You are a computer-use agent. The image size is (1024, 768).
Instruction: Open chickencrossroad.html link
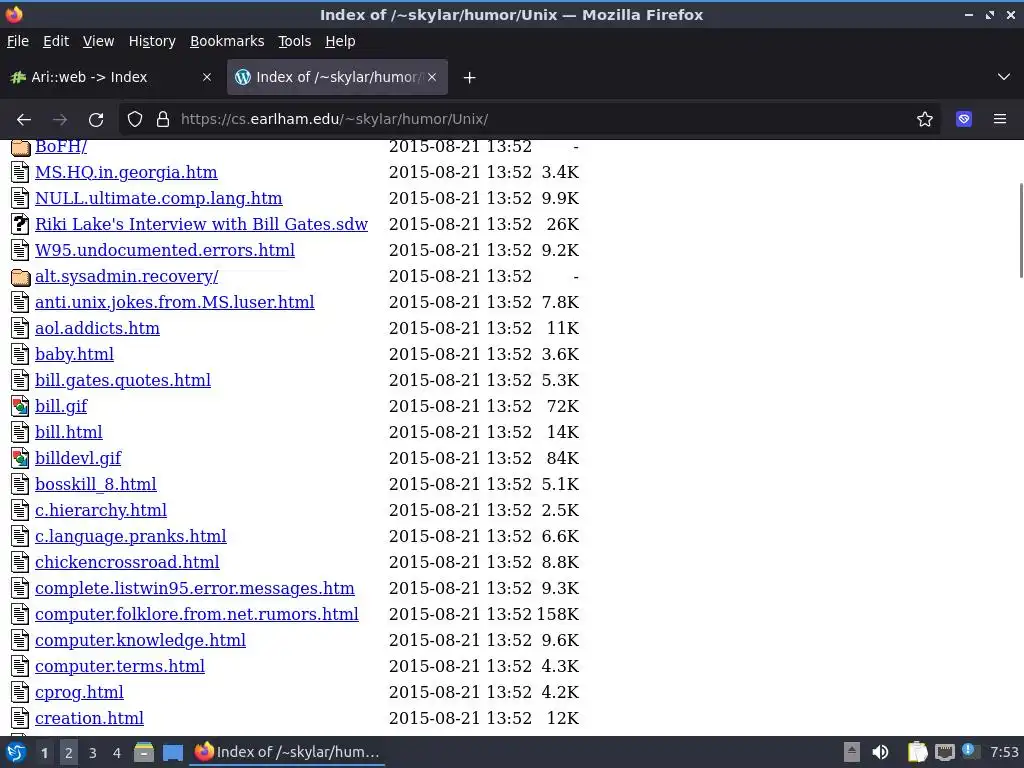click(127, 562)
